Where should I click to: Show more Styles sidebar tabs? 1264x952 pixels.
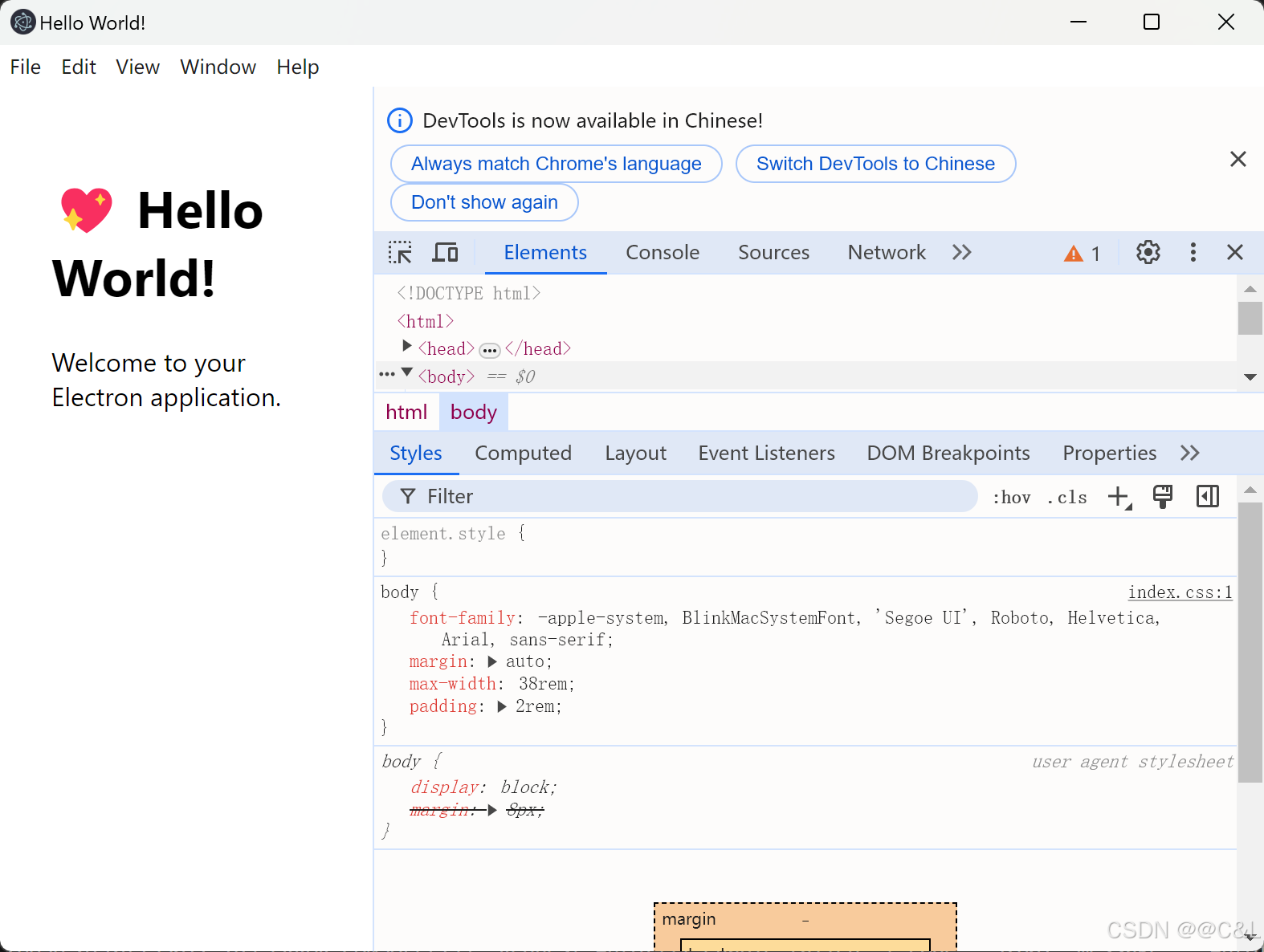[1190, 454]
